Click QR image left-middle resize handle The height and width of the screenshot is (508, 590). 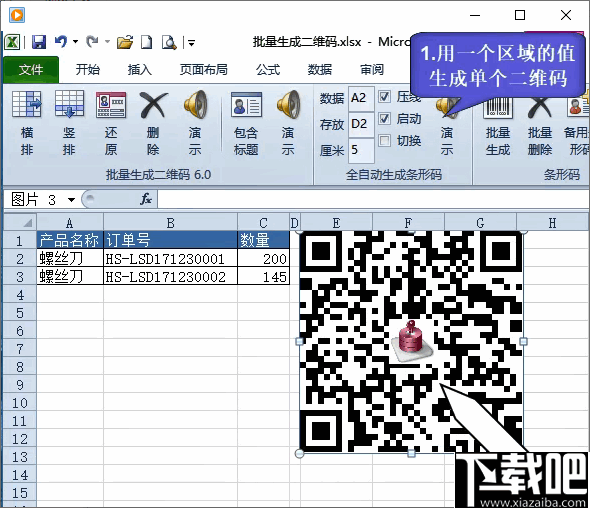click(300, 341)
